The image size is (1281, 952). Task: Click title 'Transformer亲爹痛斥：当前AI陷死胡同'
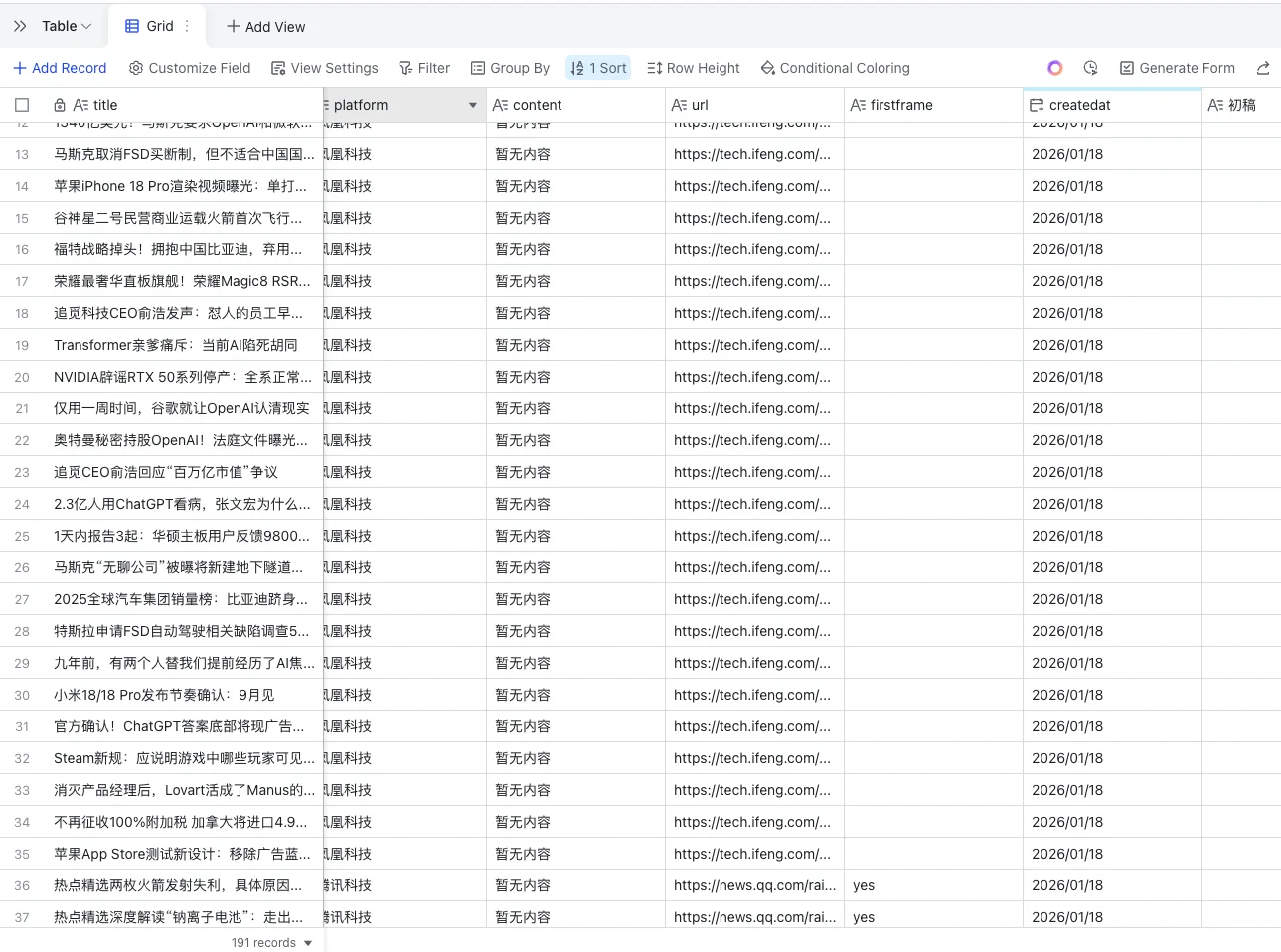(x=176, y=345)
